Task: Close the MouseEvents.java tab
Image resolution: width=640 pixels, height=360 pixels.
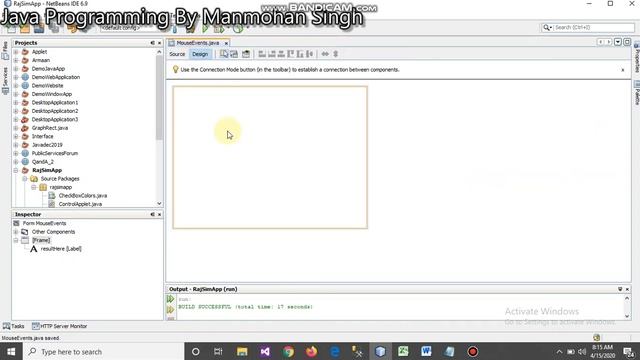Action: coord(226,43)
